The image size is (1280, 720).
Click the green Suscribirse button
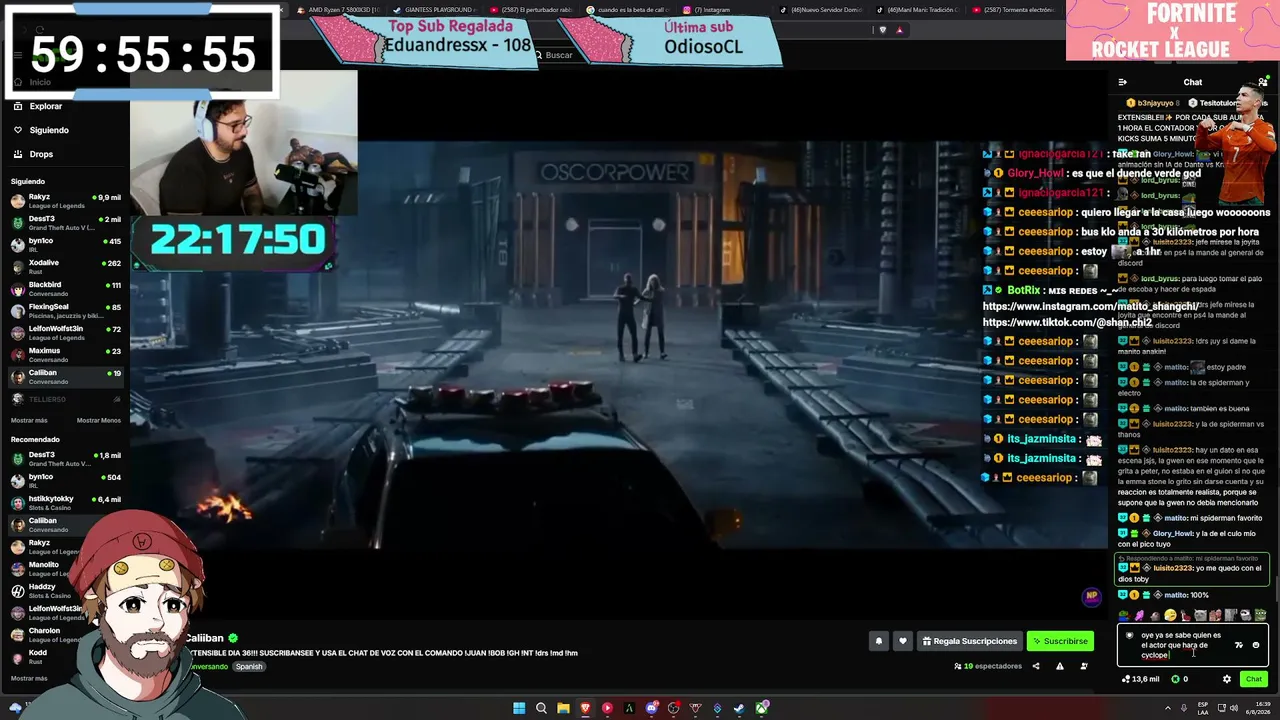coord(1060,641)
